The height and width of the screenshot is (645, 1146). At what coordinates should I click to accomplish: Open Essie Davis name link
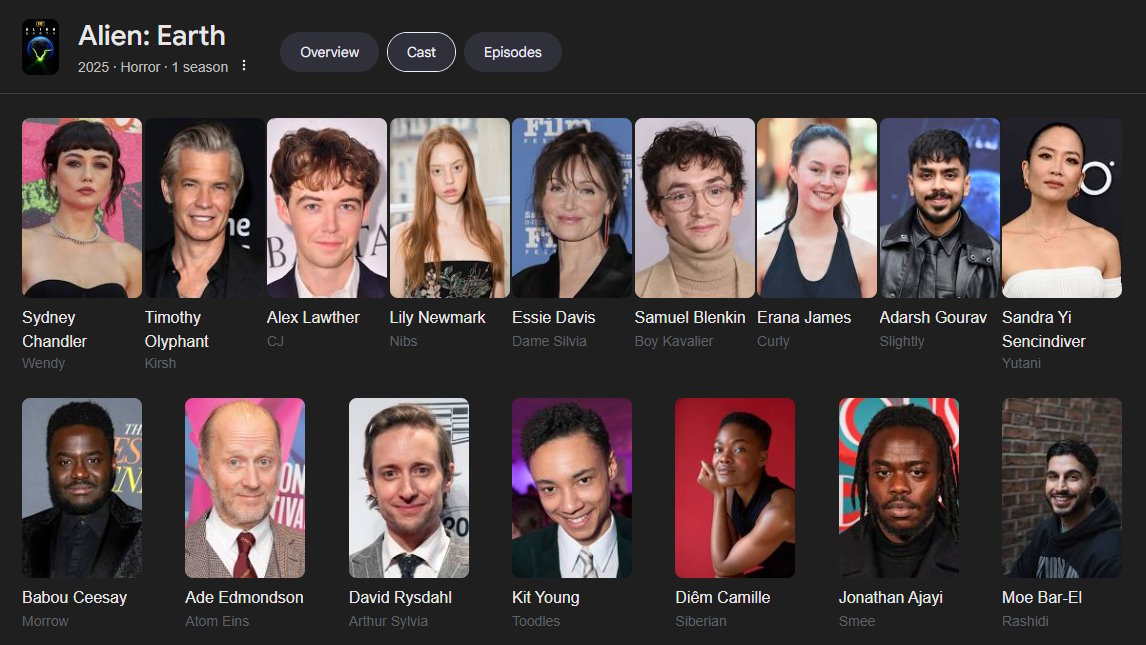click(x=553, y=318)
